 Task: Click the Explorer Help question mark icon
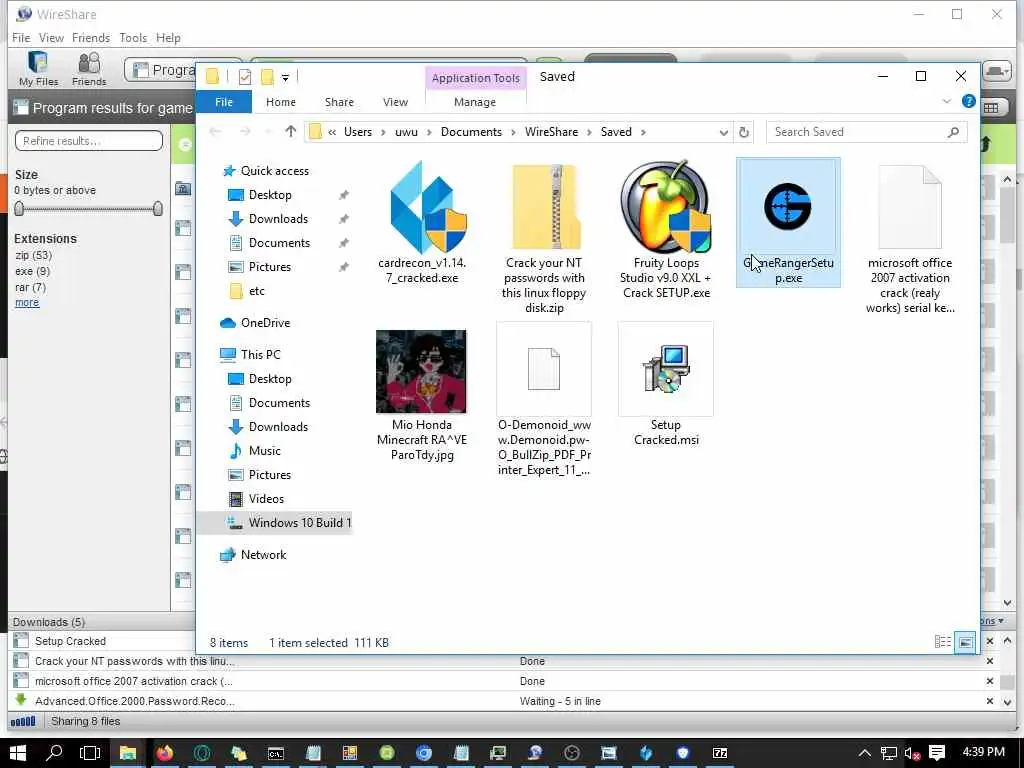(x=968, y=101)
